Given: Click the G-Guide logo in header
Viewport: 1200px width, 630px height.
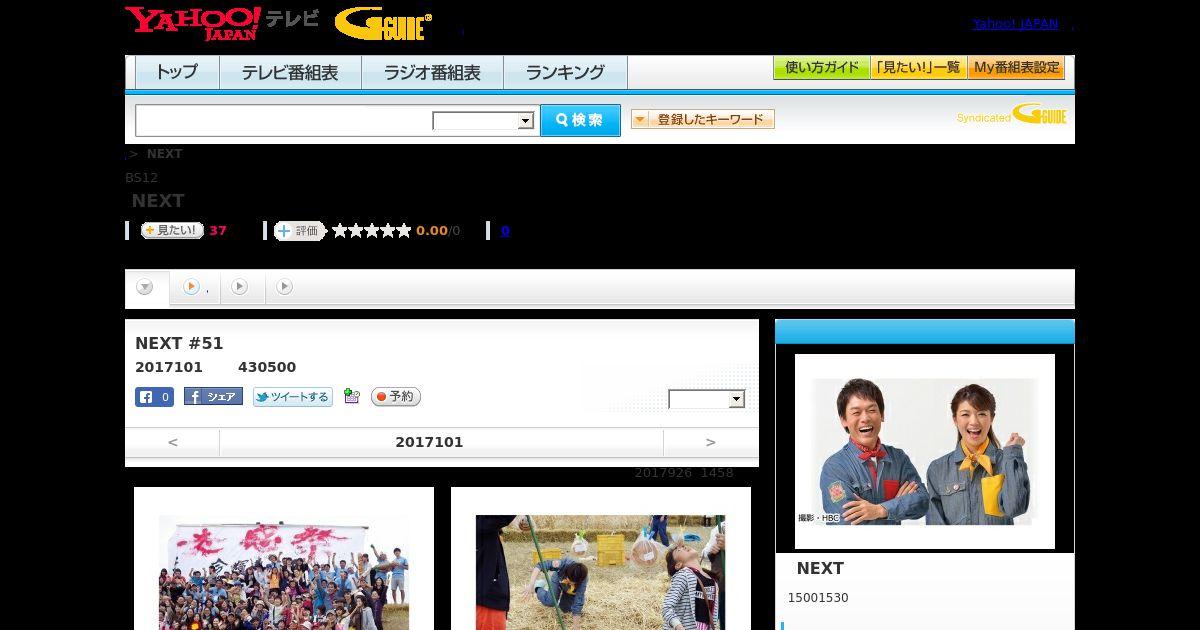Looking at the screenshot, I should [x=383, y=24].
